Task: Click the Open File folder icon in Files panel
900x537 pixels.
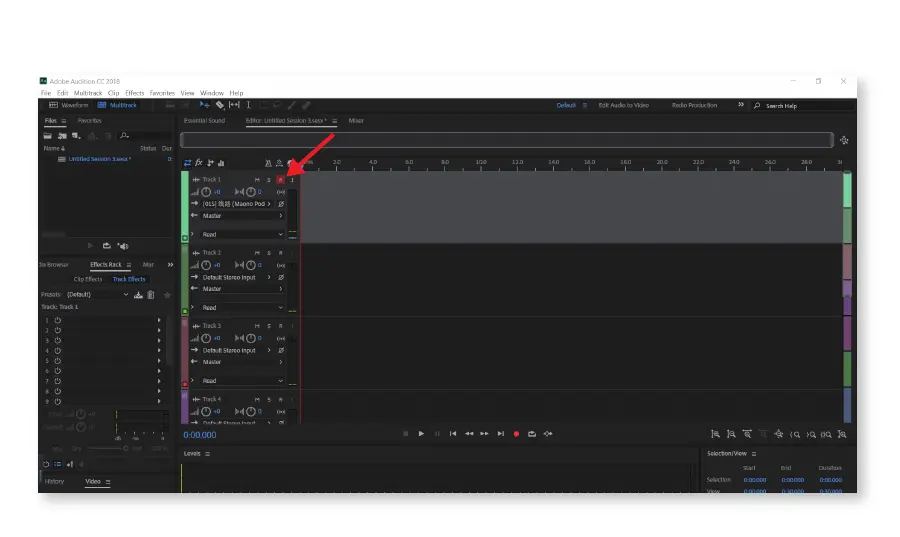Action: click(x=48, y=135)
